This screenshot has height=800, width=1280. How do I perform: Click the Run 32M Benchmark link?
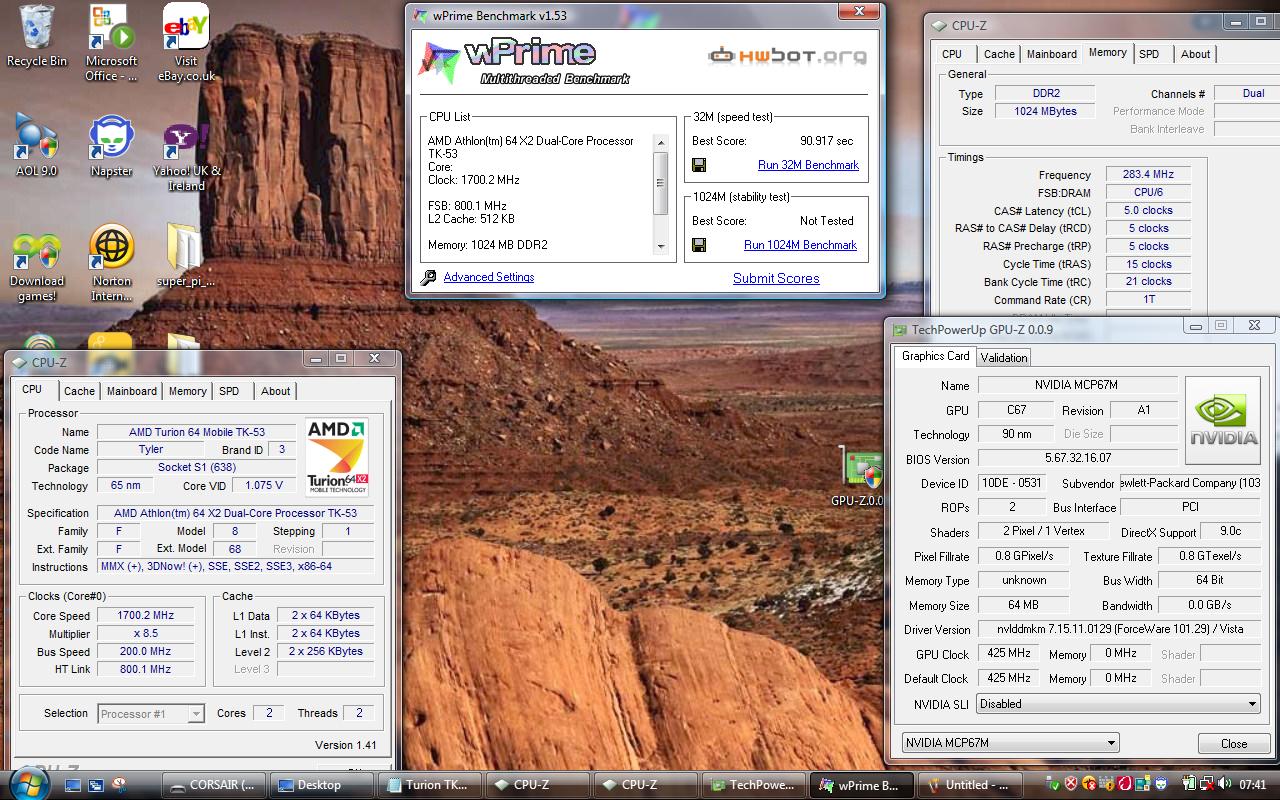pos(808,165)
